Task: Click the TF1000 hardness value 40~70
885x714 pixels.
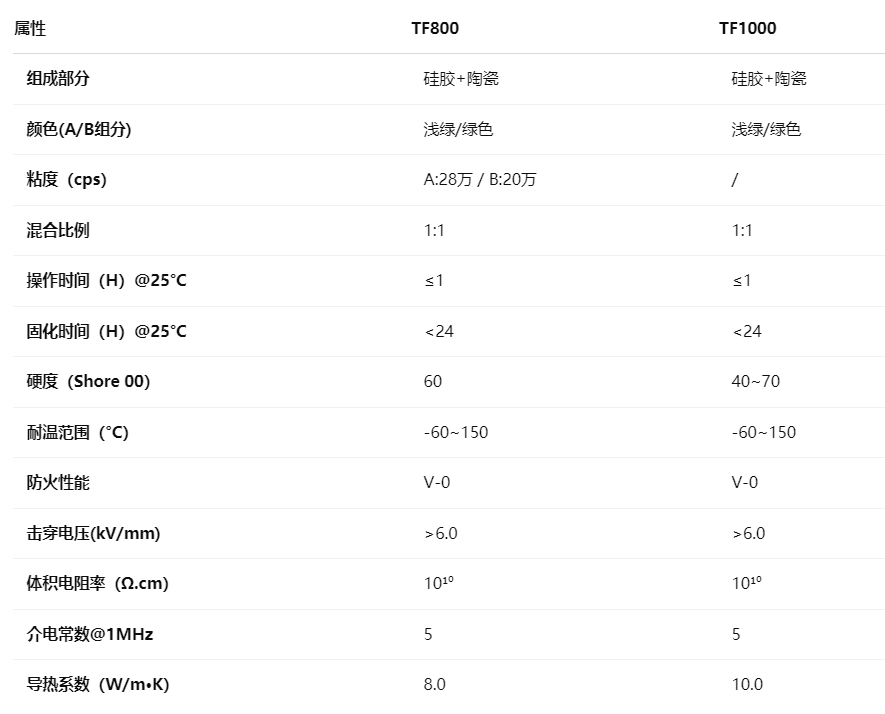Action: (756, 382)
